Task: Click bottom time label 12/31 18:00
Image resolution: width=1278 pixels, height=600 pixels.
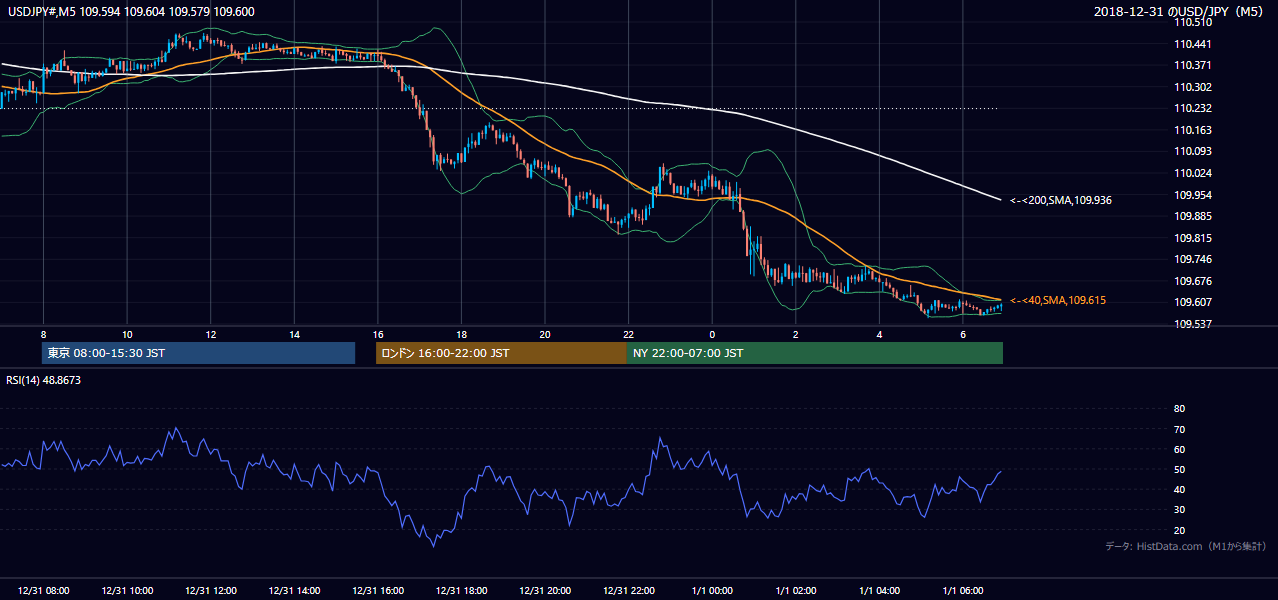Action: click(x=461, y=591)
